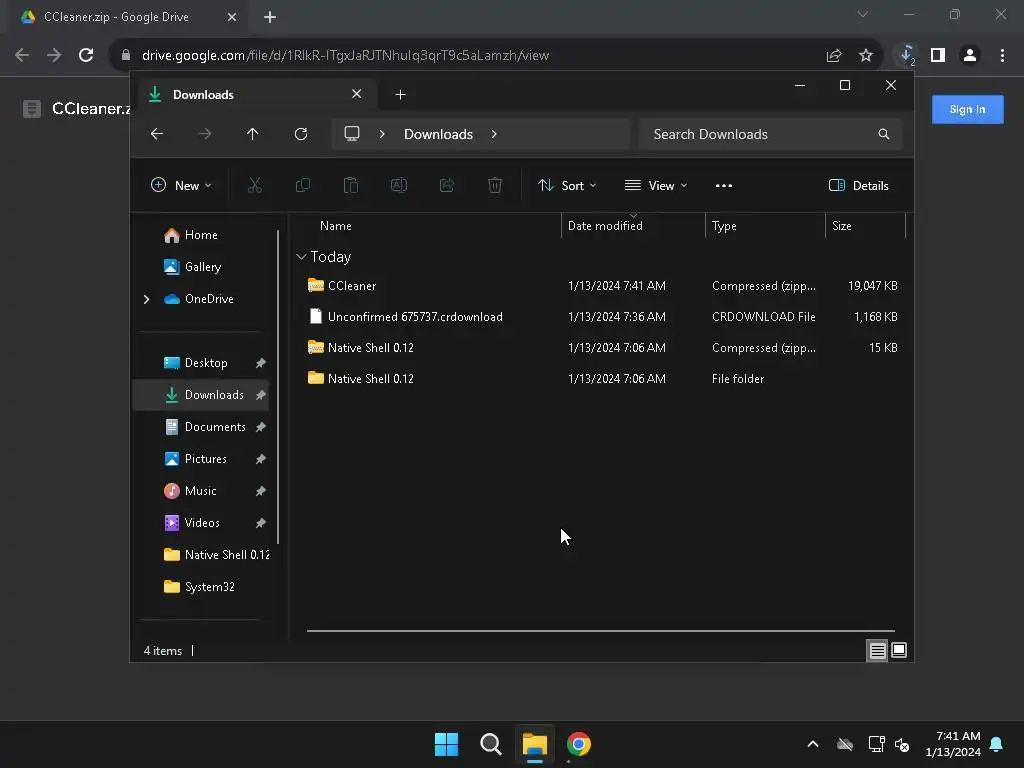Toggle the Details pane

point(858,185)
